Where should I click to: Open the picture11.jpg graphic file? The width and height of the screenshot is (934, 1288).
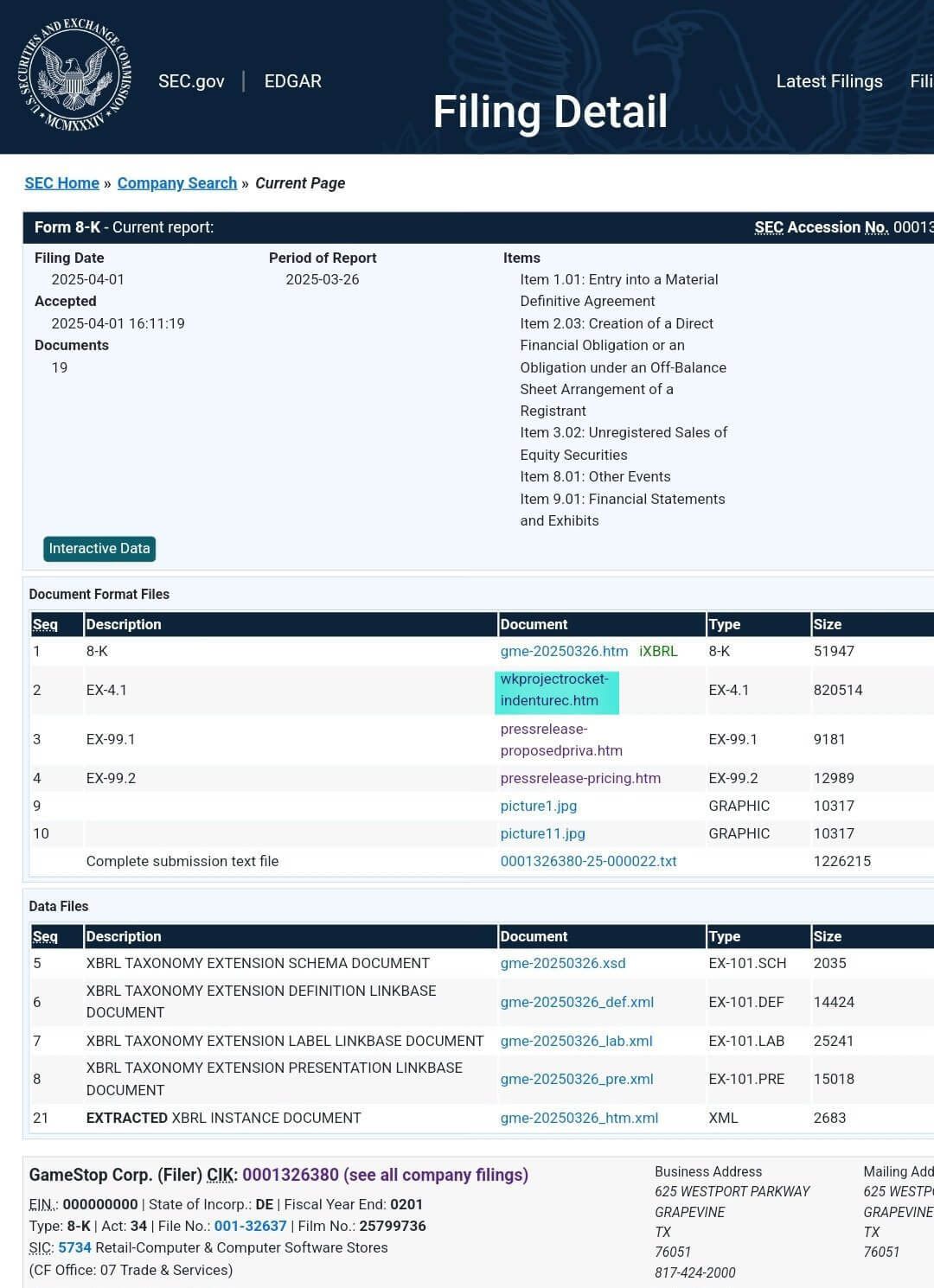coord(542,834)
